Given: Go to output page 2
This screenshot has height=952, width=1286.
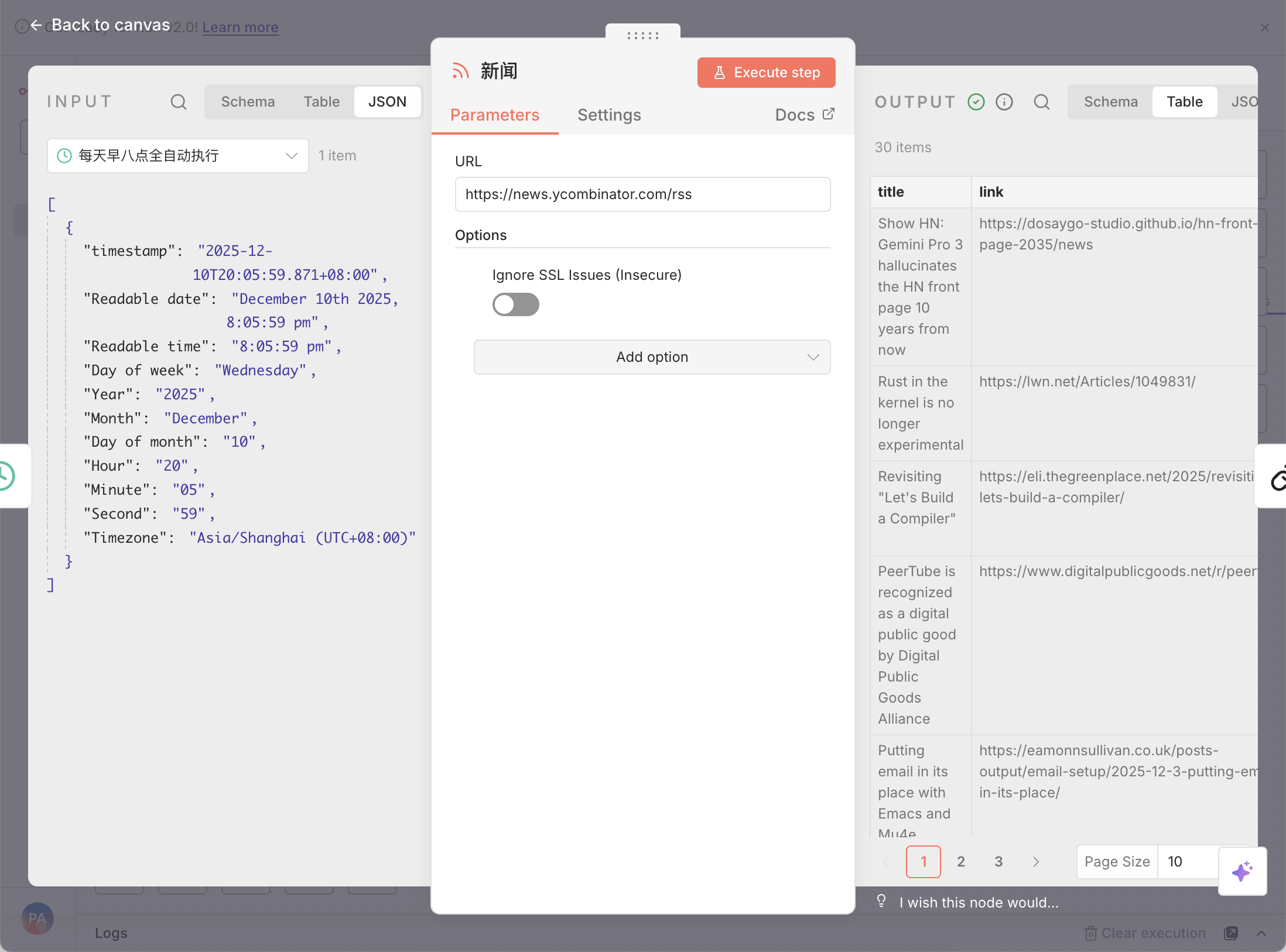Looking at the screenshot, I should [961, 862].
